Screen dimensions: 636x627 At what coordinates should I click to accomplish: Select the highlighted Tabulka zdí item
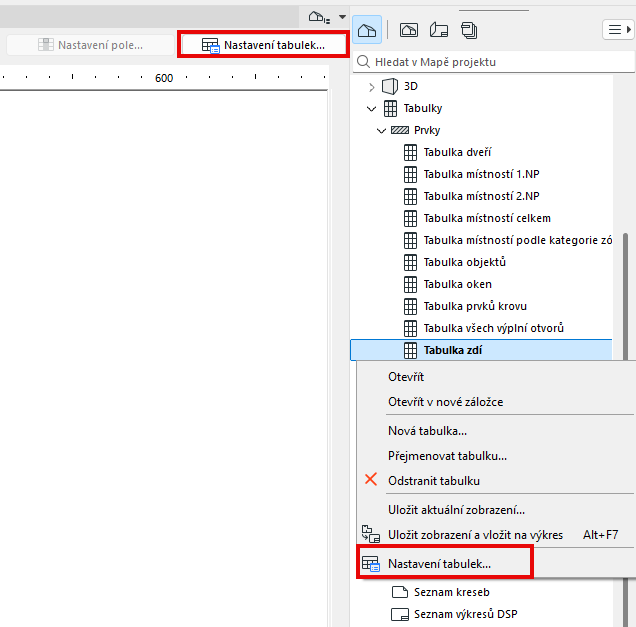tap(481, 350)
